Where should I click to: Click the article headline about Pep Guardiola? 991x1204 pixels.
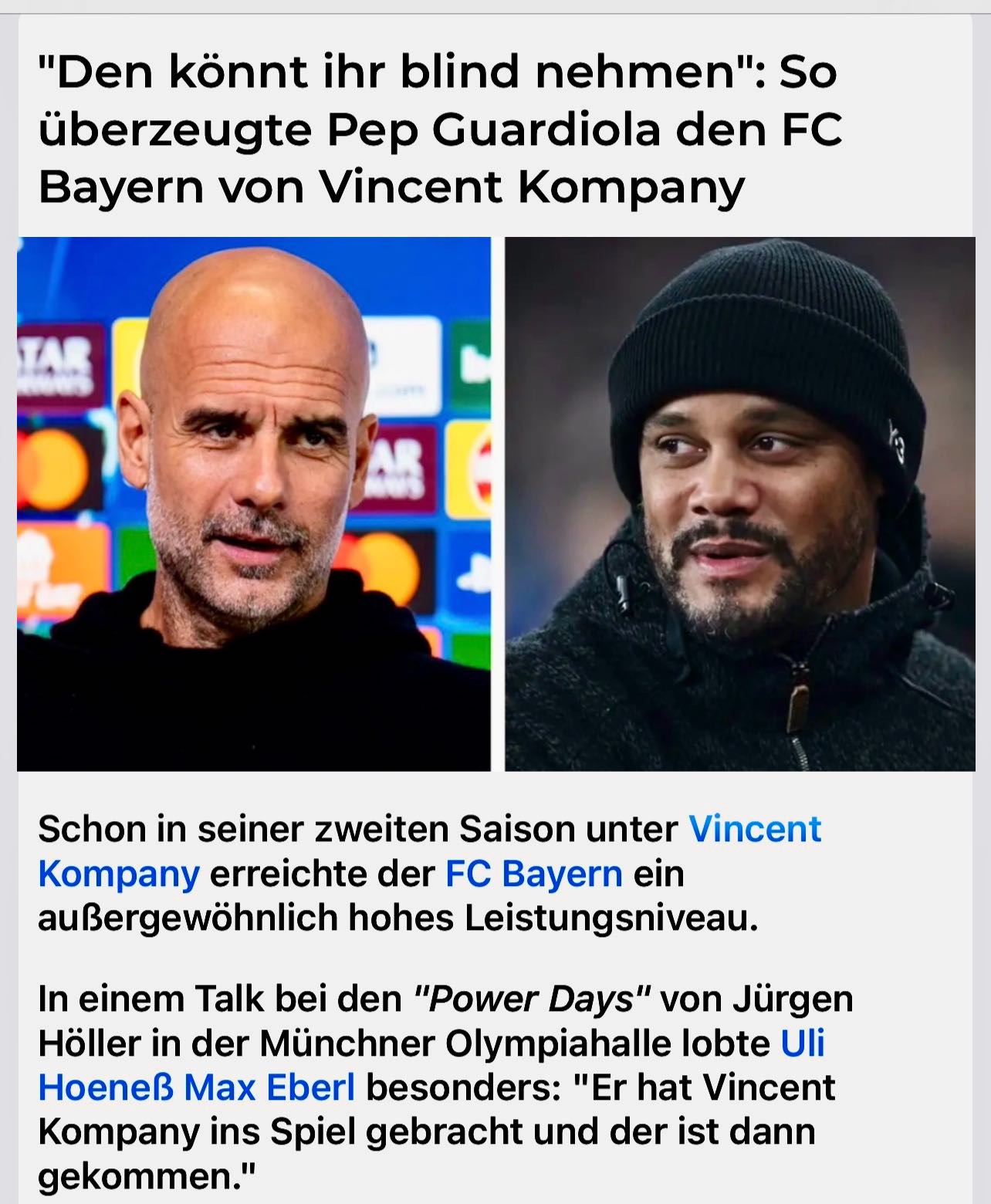[440, 129]
